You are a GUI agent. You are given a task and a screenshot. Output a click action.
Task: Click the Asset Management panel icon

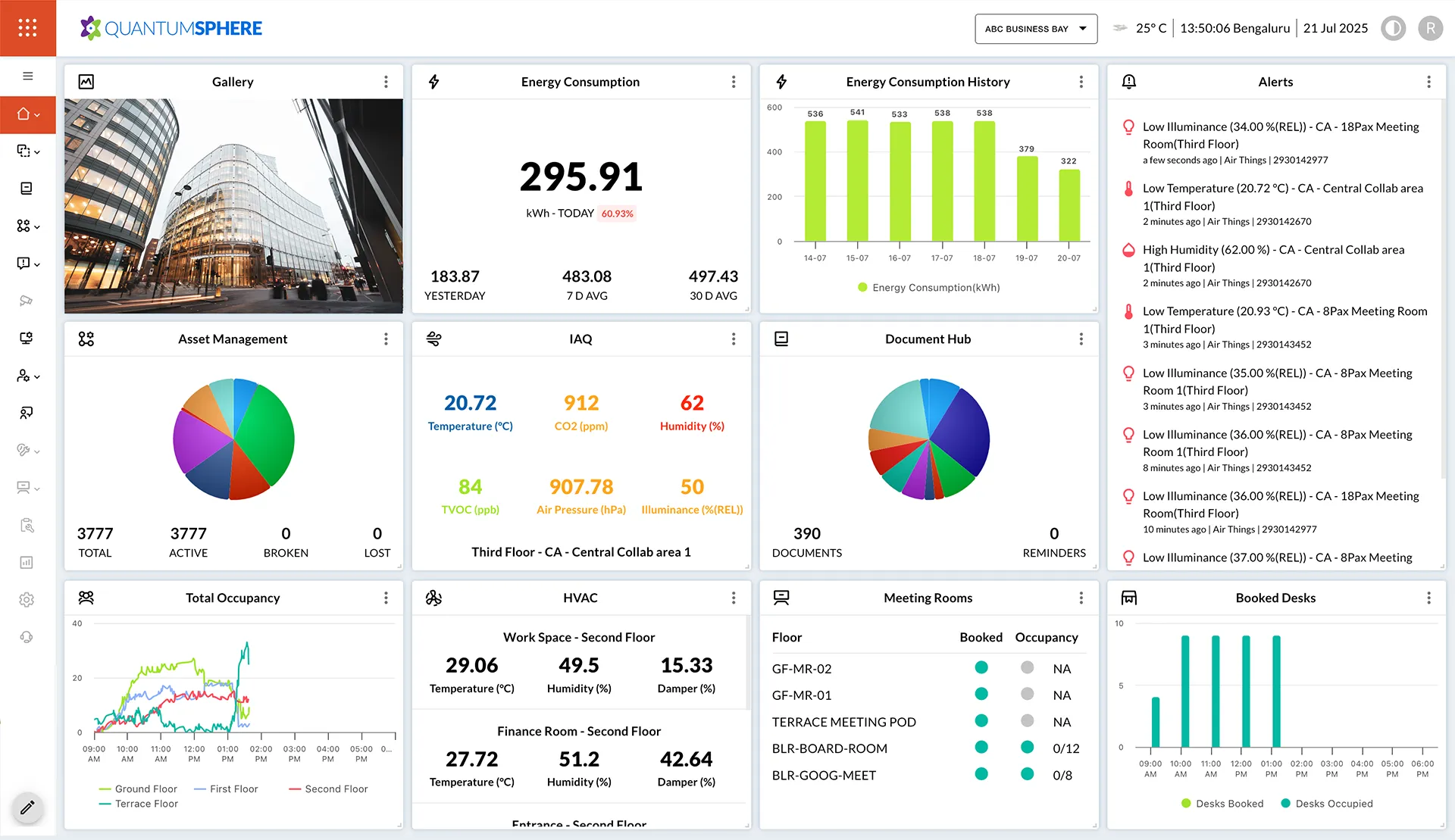[x=86, y=339]
